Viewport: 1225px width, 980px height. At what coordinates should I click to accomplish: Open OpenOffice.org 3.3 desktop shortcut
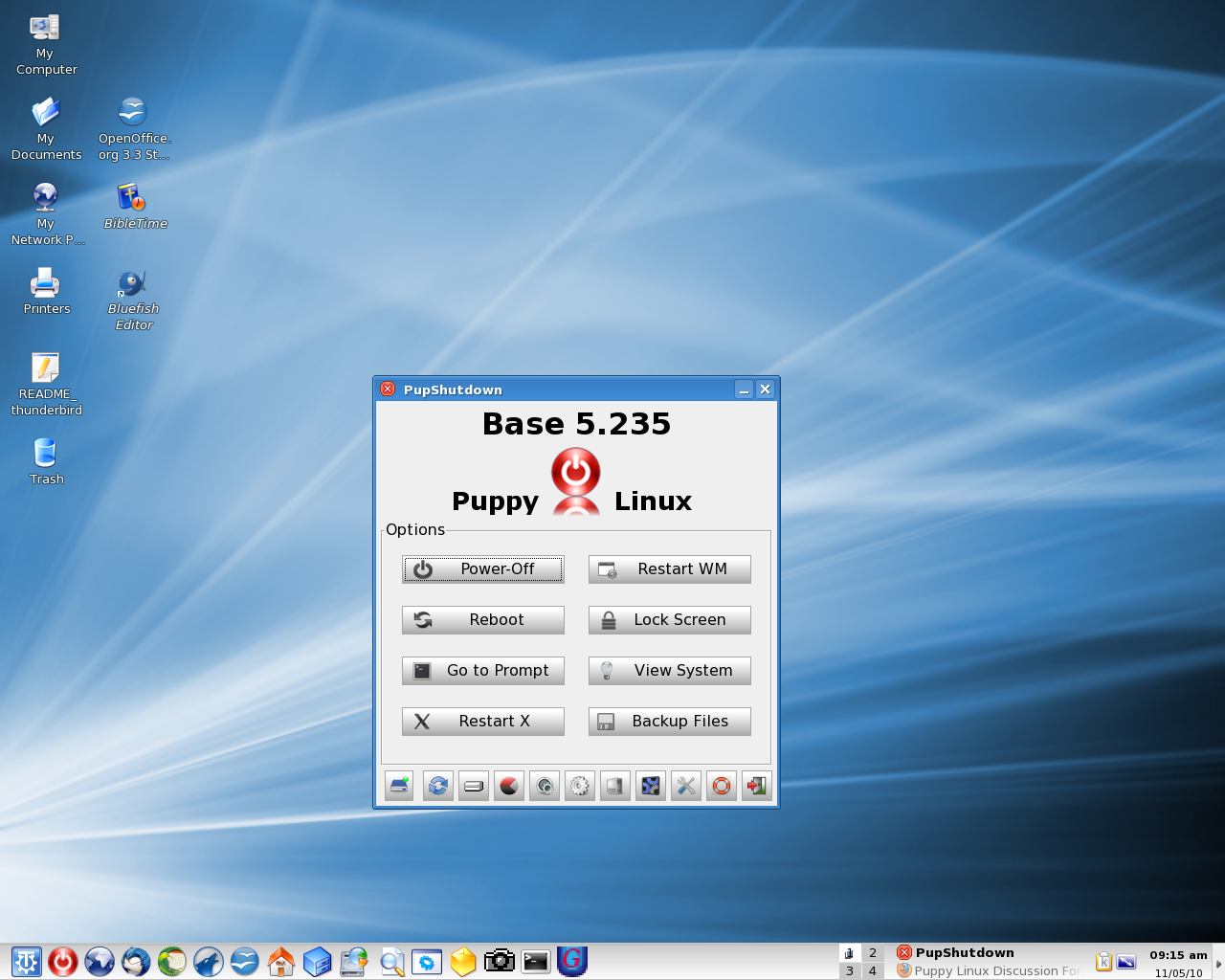coord(133,128)
